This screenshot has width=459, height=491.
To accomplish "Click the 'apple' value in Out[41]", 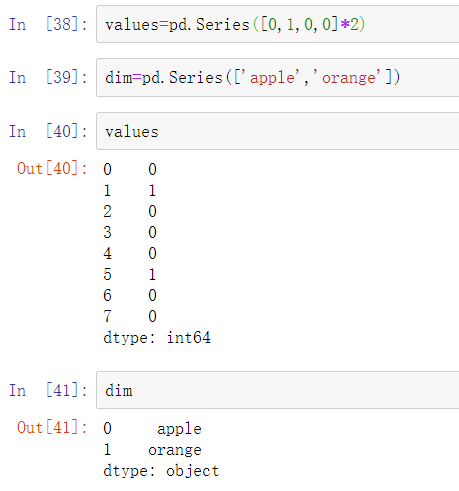I will click(179, 429).
